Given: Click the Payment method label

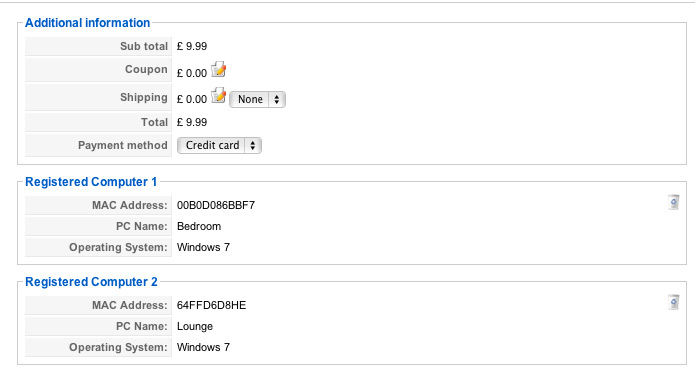Looking at the screenshot, I should (x=123, y=145).
